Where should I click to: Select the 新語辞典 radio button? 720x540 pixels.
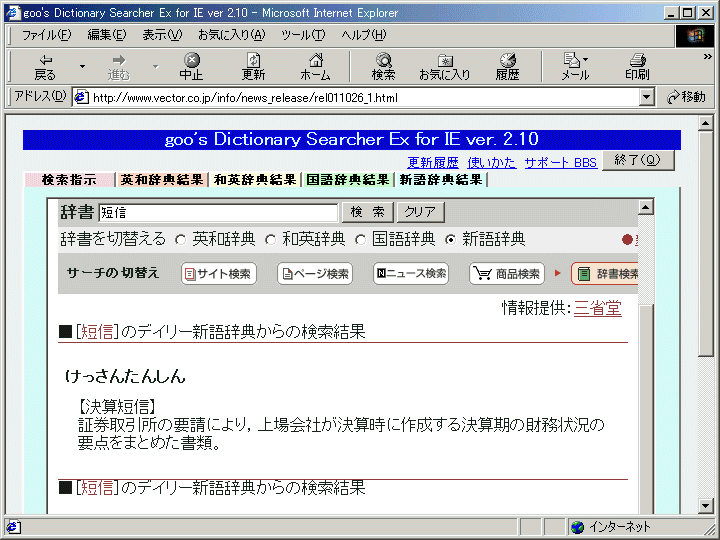[451, 240]
